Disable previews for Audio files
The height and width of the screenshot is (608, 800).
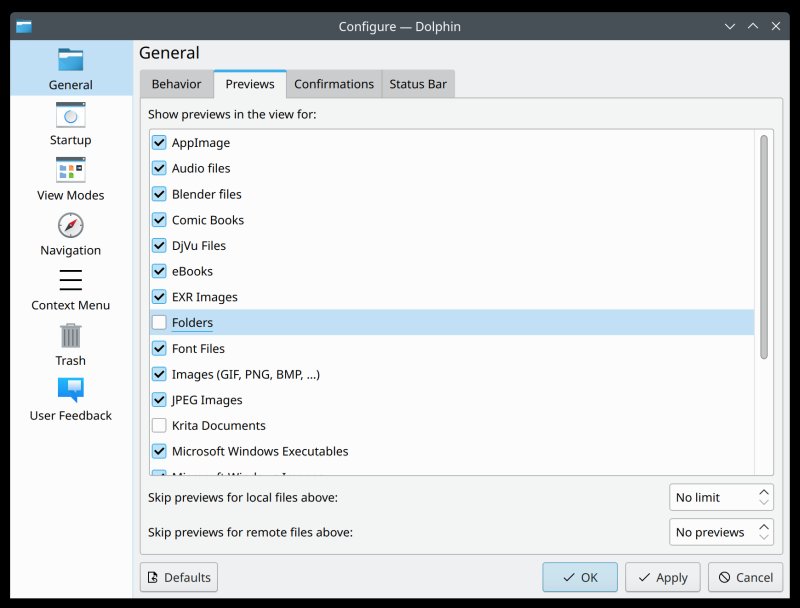(x=159, y=169)
